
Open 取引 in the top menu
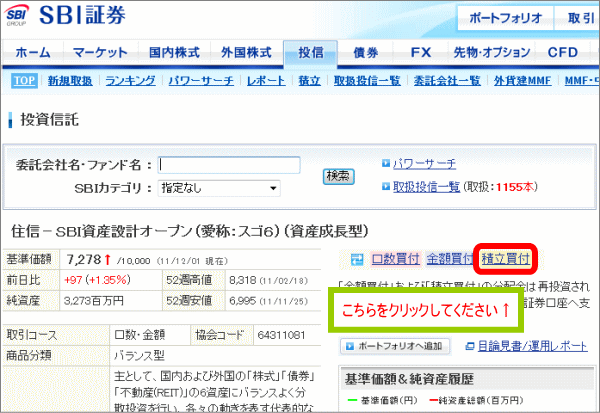(x=579, y=18)
